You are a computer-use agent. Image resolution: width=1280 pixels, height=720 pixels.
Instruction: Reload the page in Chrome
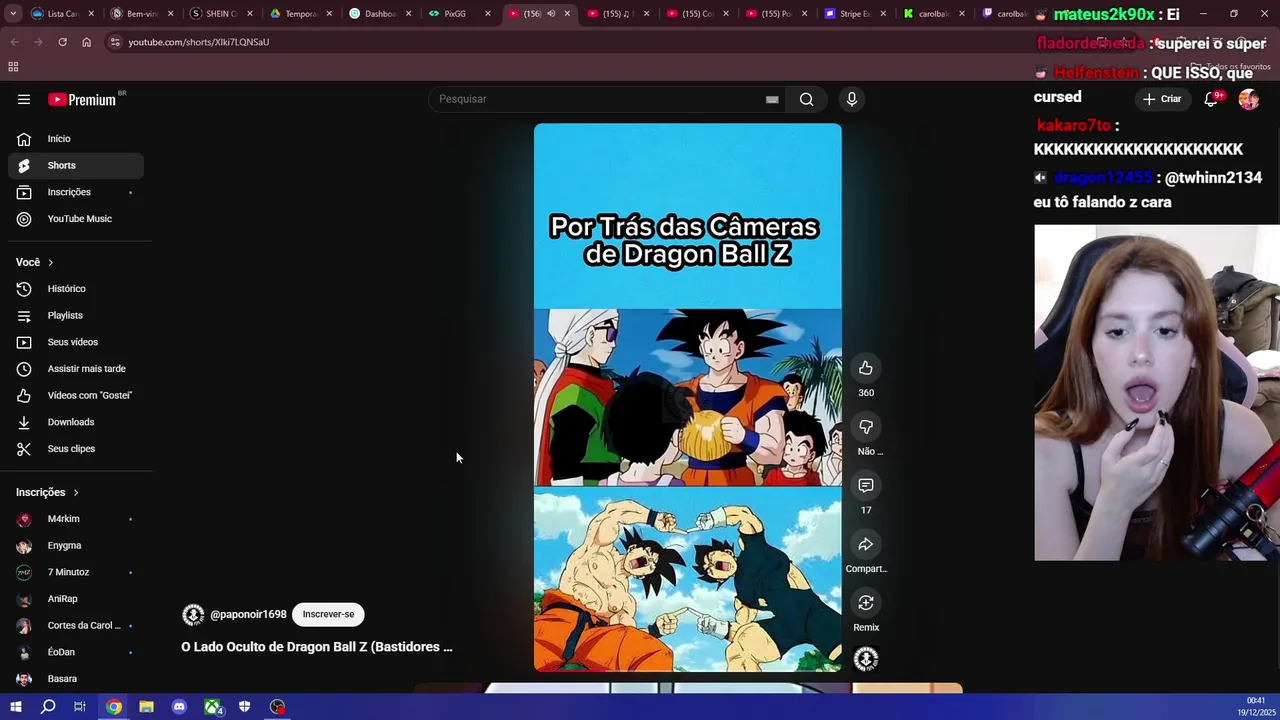click(62, 42)
